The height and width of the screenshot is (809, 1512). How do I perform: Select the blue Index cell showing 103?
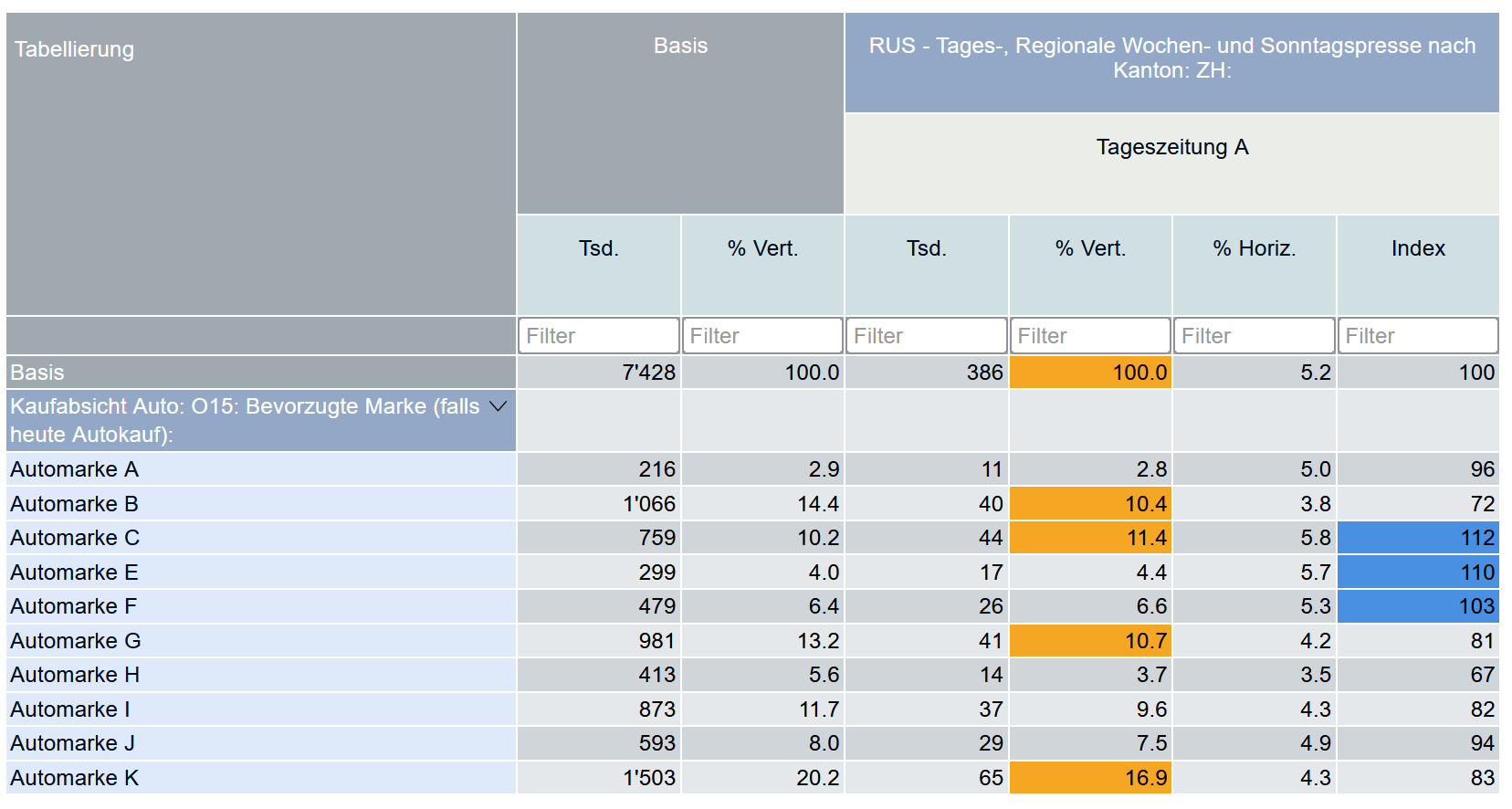(x=1417, y=606)
